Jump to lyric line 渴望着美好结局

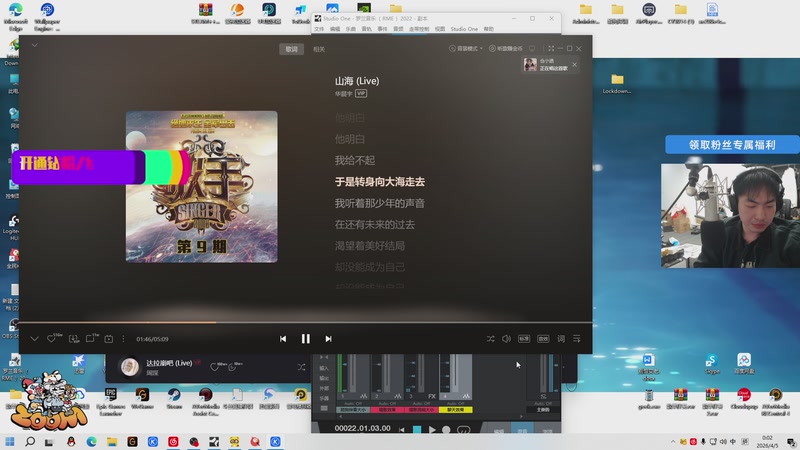coord(369,246)
